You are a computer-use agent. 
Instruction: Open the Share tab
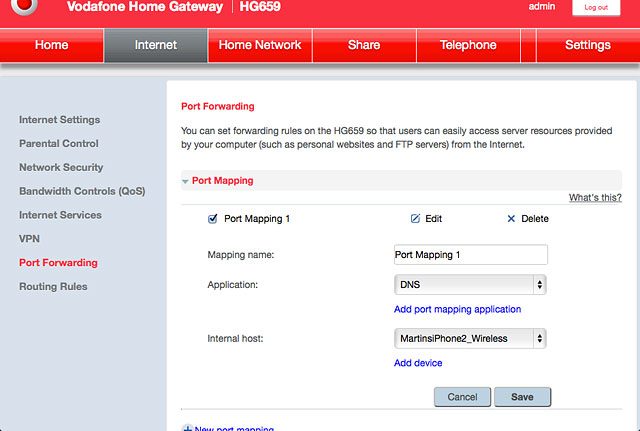pos(364,45)
